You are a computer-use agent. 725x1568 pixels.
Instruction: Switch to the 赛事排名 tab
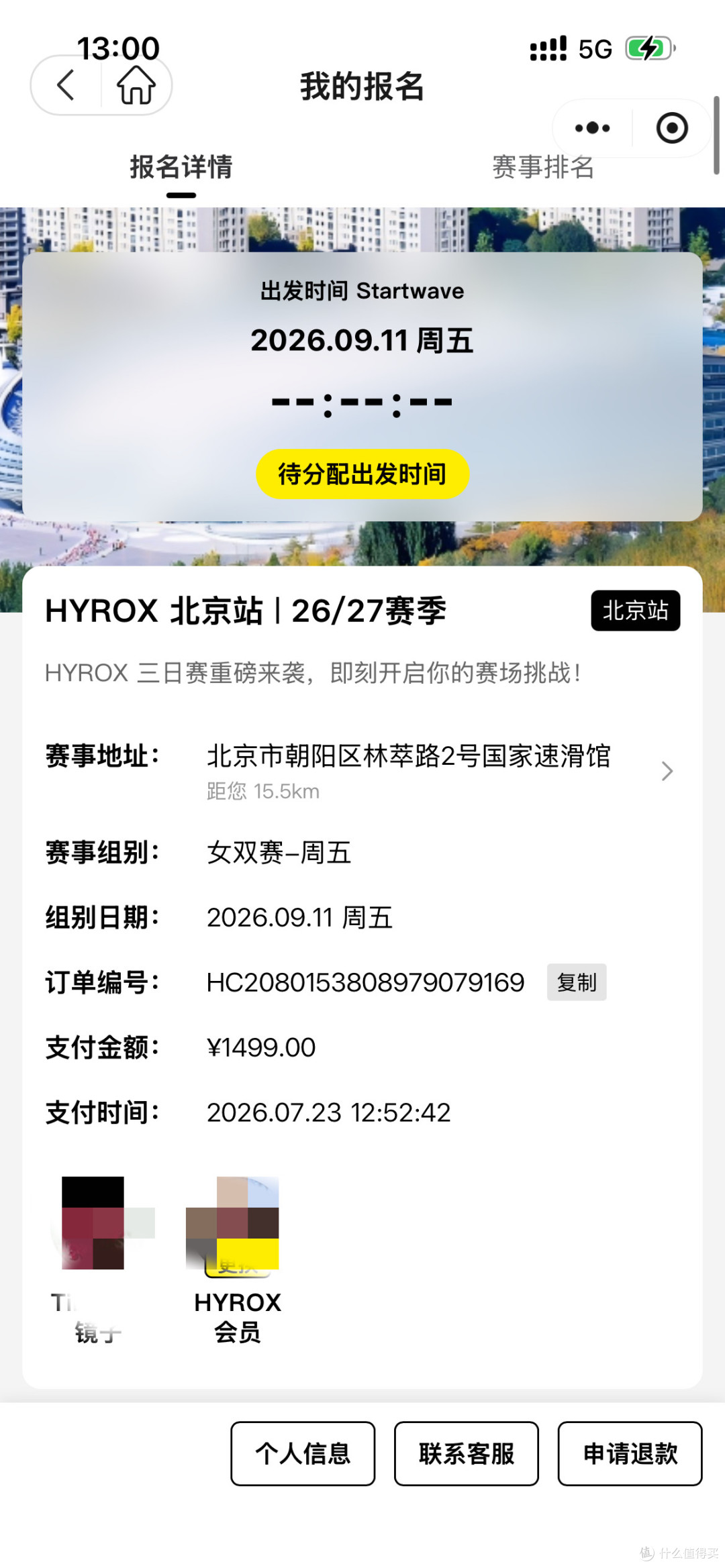543,167
